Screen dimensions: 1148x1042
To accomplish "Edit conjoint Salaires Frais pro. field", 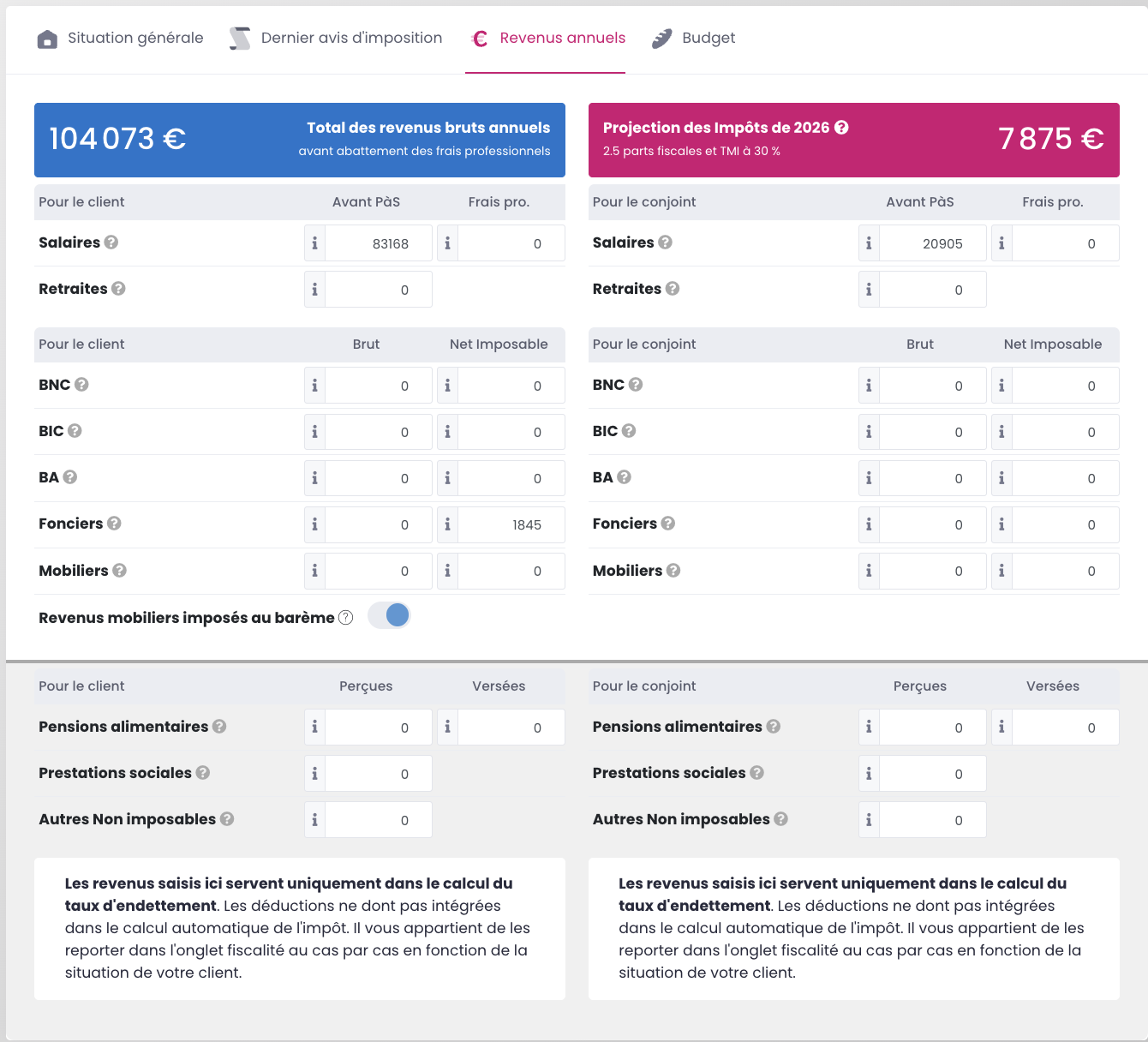I will (1065, 243).
